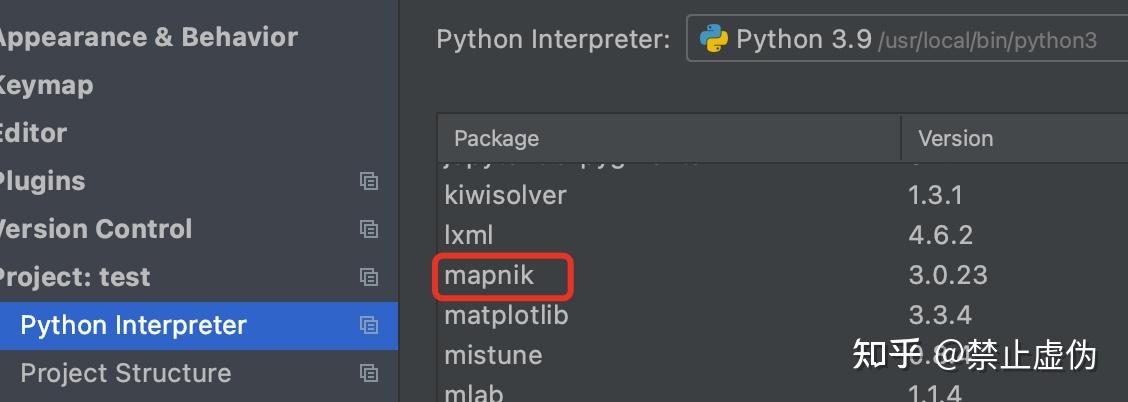Open the Project Structure page
Image resolution: width=1128 pixels, height=402 pixels.
click(x=125, y=373)
